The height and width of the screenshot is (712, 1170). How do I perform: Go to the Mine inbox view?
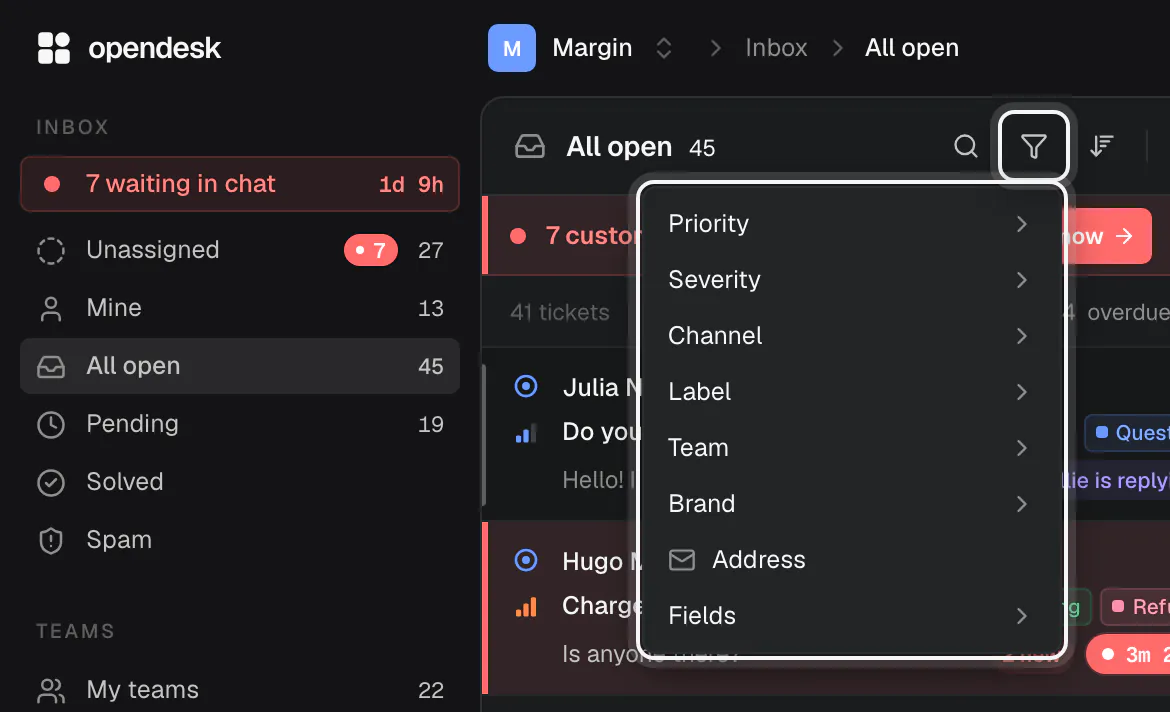(240, 308)
